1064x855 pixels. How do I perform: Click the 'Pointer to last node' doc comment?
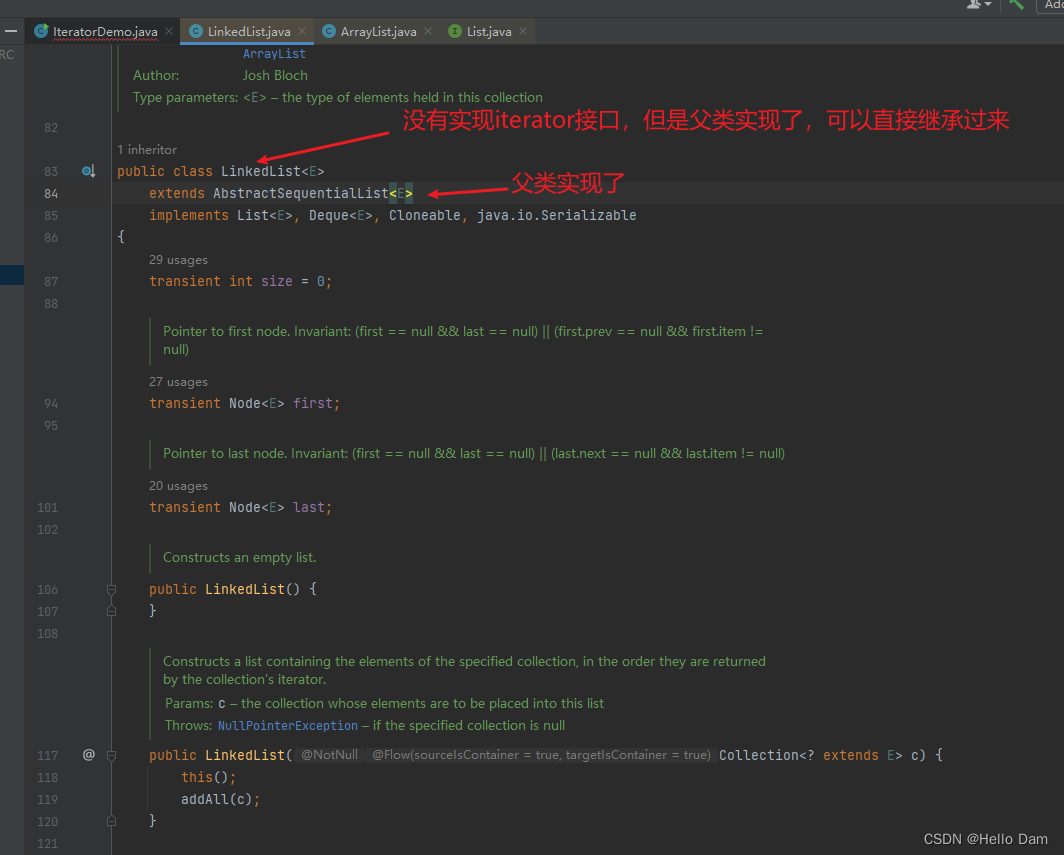(x=474, y=453)
